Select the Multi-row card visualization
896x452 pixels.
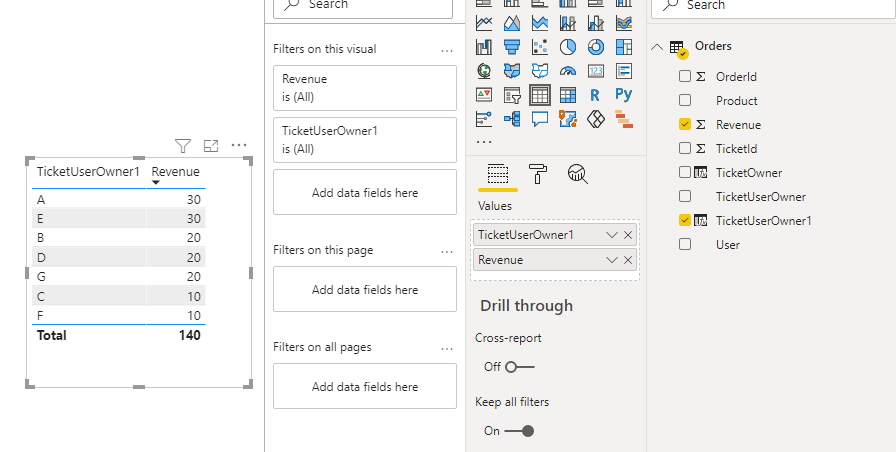pyautogui.click(x=624, y=71)
